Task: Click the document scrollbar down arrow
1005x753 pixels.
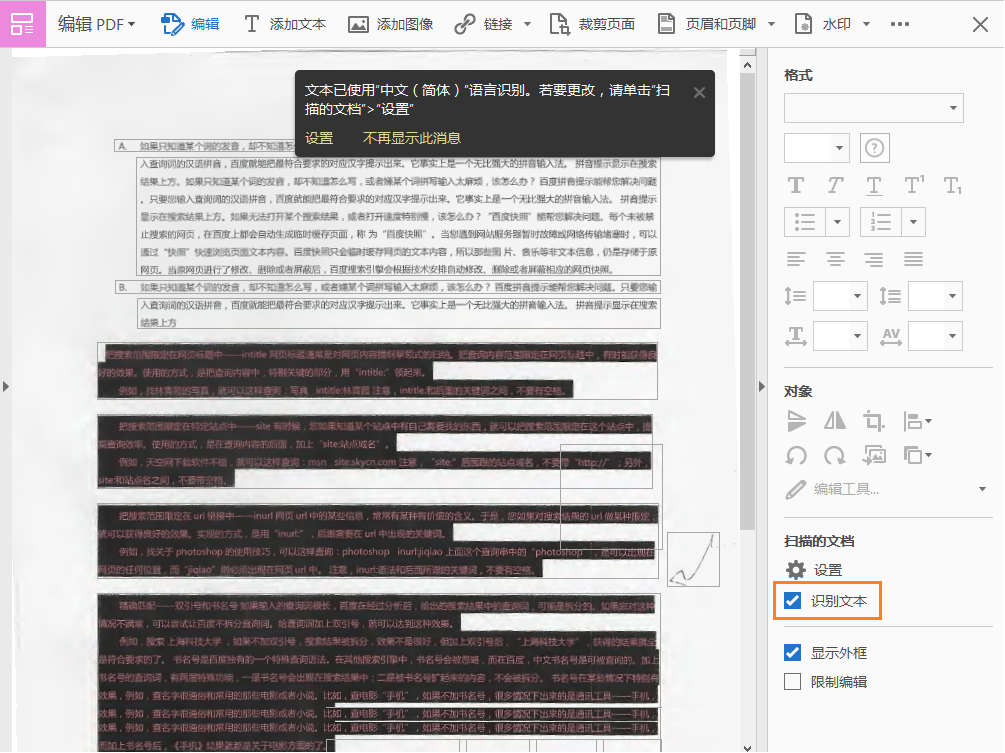Action: click(747, 747)
